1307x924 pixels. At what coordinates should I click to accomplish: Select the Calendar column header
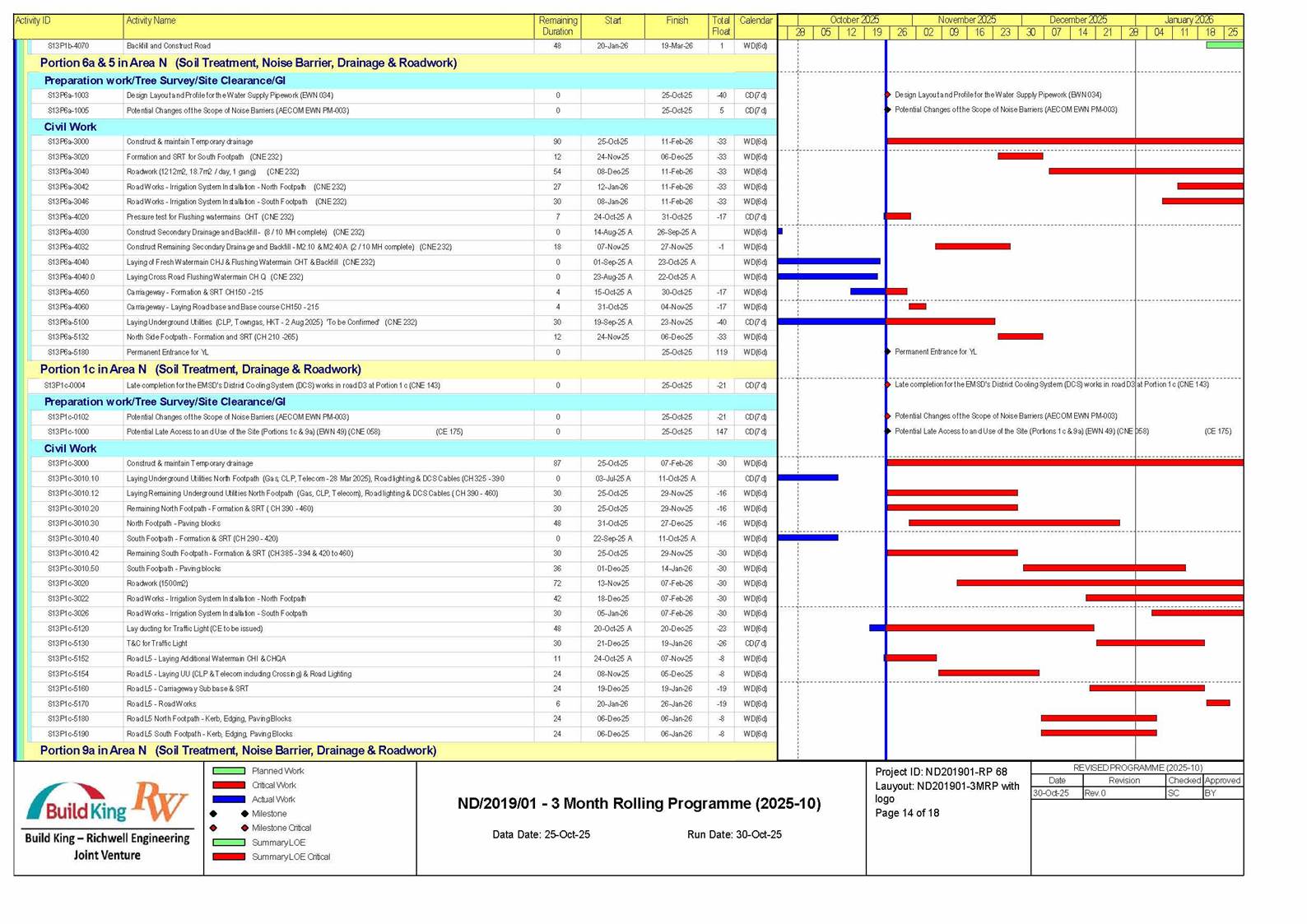755,21
